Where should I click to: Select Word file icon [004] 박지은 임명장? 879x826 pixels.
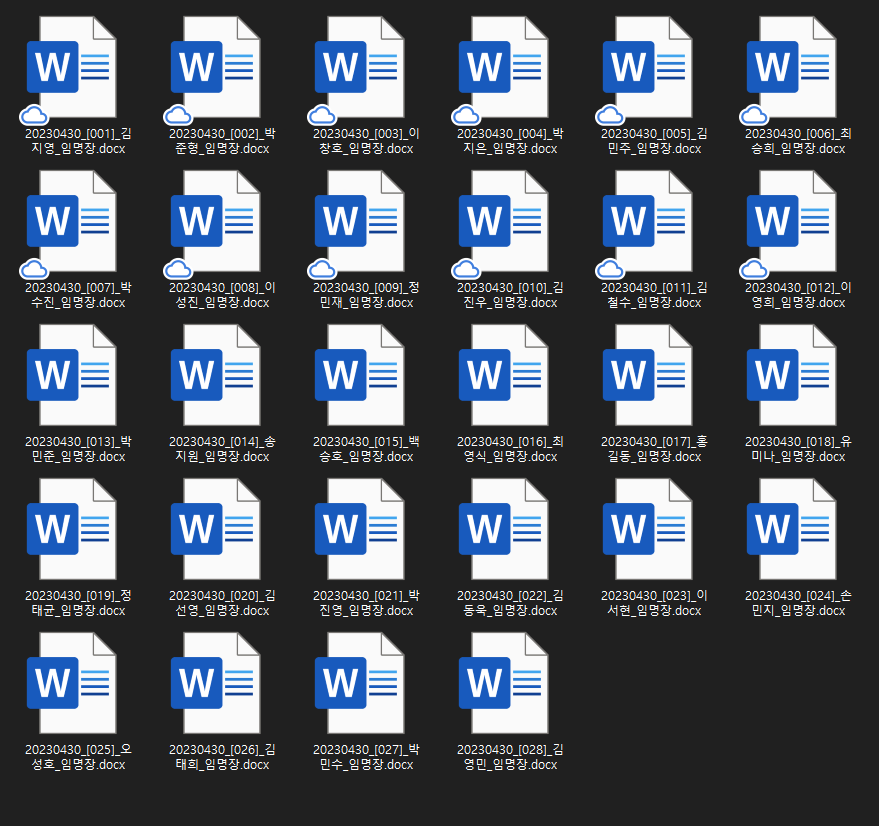pos(504,67)
